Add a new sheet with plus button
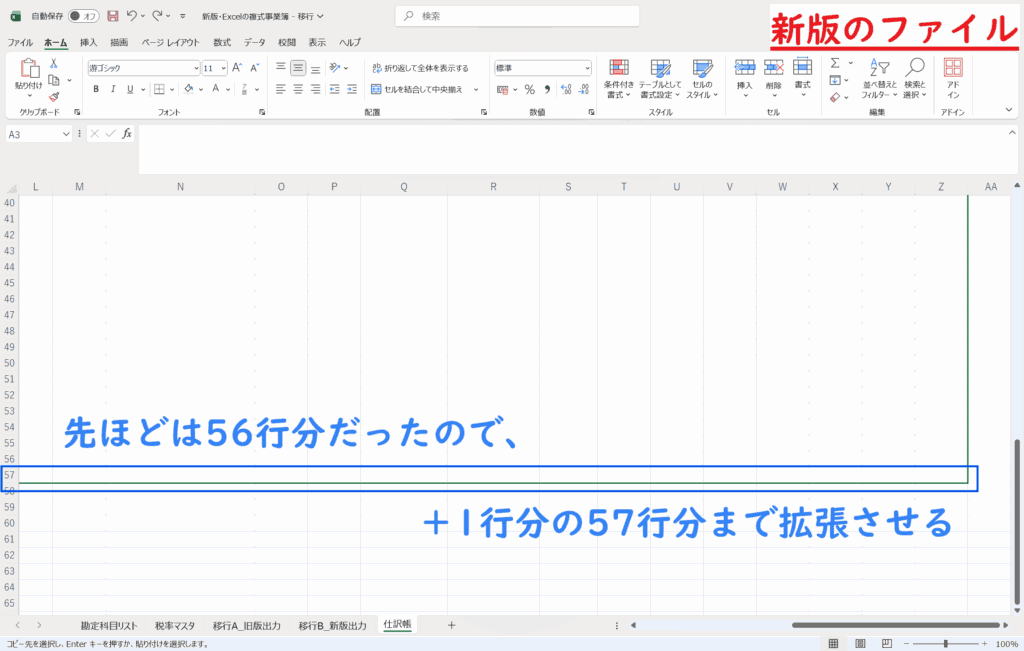This screenshot has width=1024, height=651. tap(451, 625)
